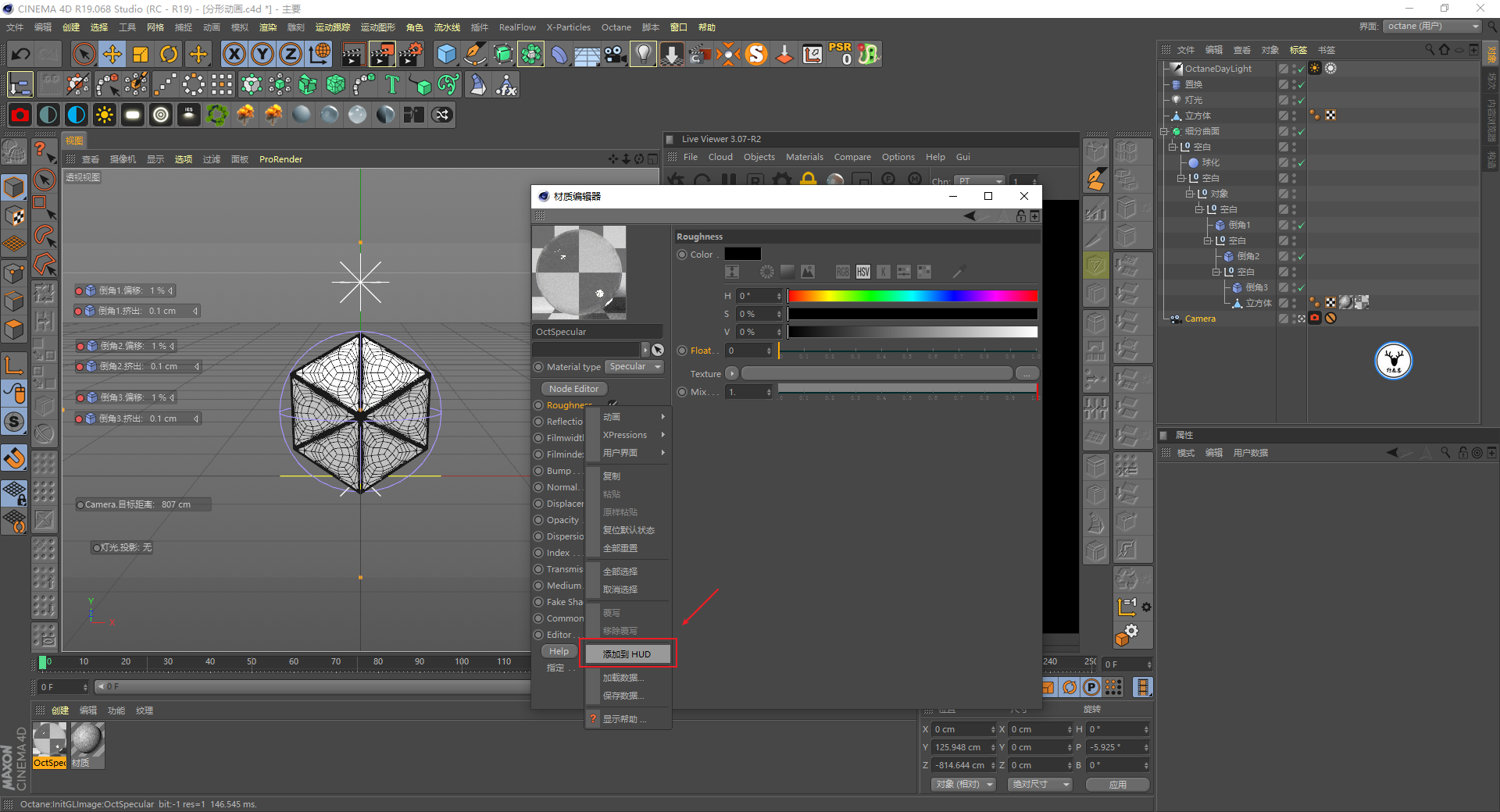
Task: Open the Texture arrow menu
Action: click(x=732, y=374)
